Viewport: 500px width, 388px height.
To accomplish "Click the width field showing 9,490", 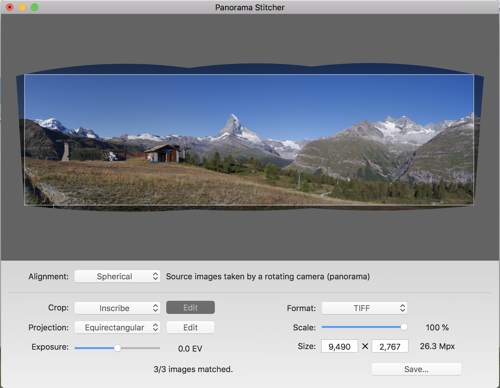I will coord(339,346).
